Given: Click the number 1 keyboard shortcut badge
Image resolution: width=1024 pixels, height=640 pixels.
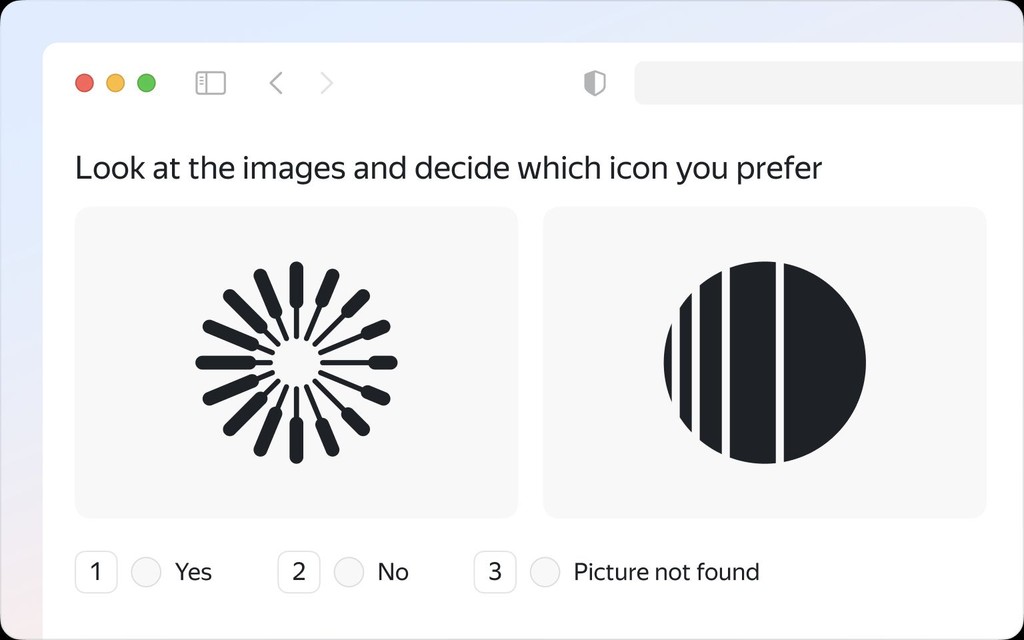Looking at the screenshot, I should [x=95, y=572].
